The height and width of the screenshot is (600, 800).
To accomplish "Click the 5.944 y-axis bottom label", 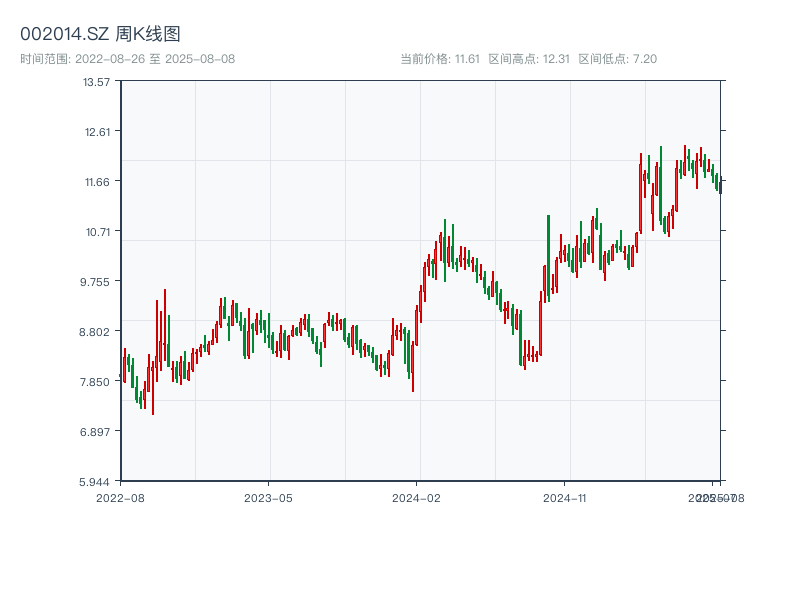I will coord(96,482).
